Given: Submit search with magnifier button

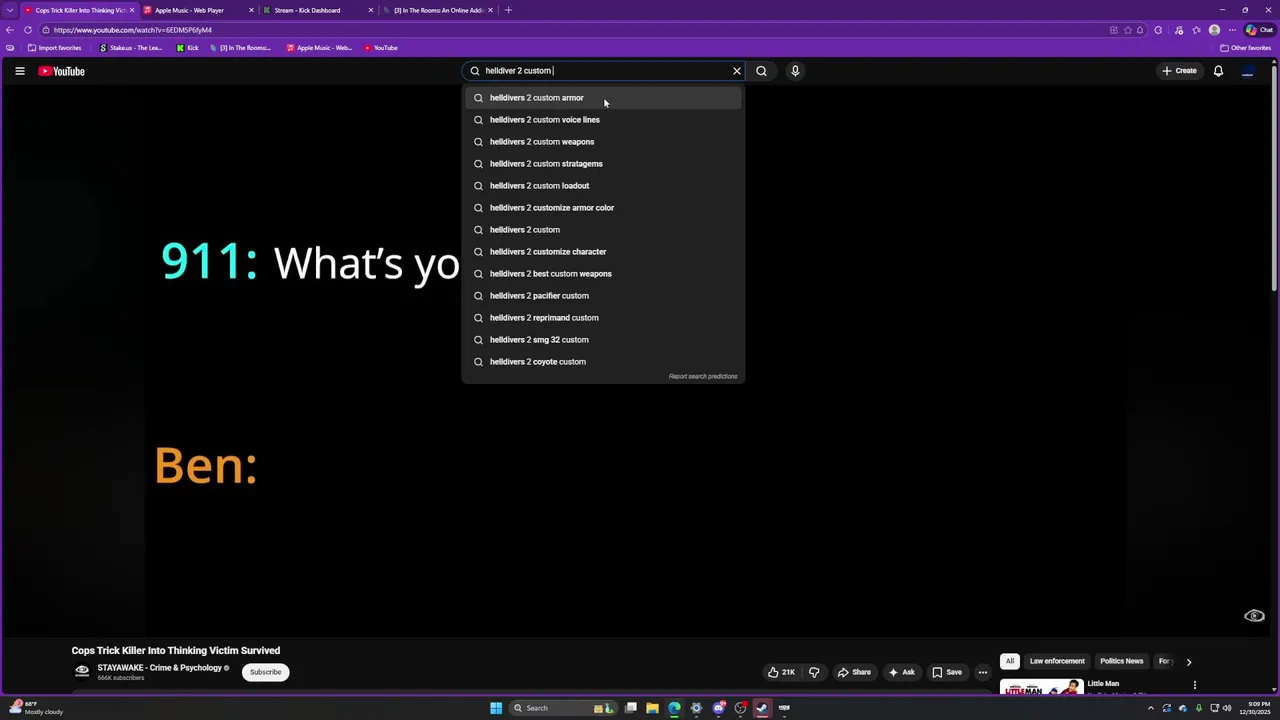Looking at the screenshot, I should tap(761, 71).
